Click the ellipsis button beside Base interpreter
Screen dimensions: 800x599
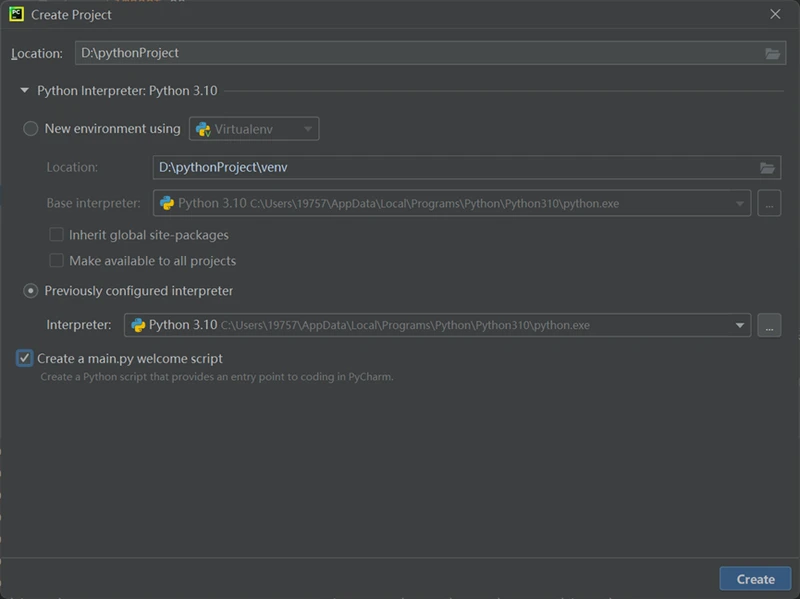769,203
